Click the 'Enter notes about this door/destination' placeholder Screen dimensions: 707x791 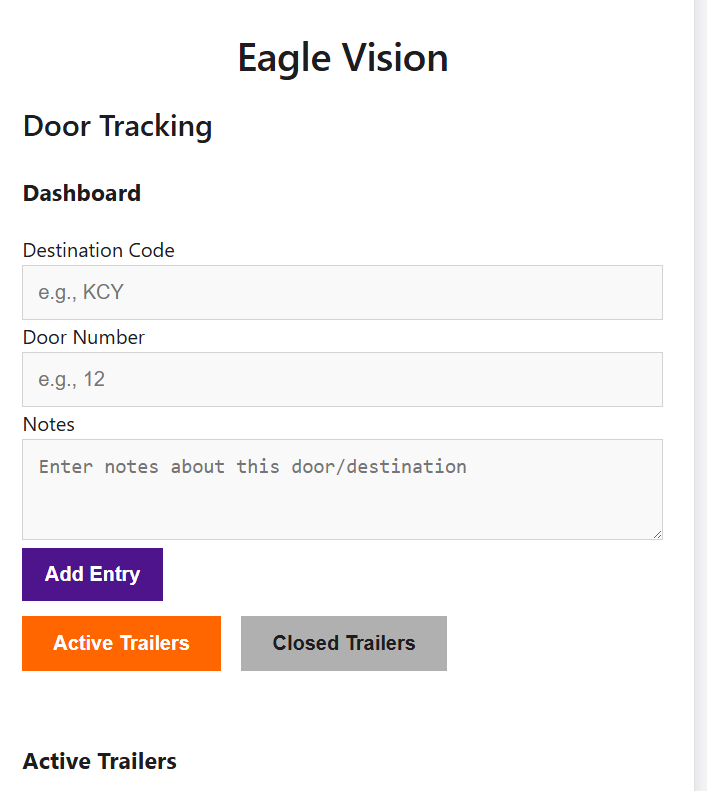pyautogui.click(x=253, y=467)
